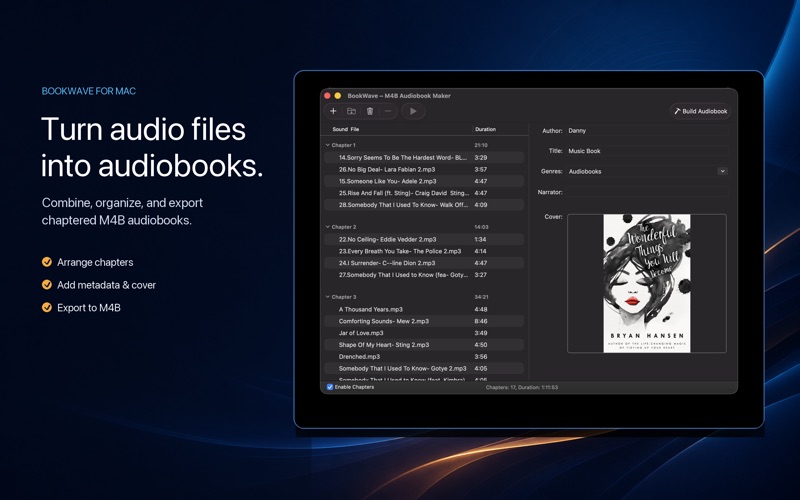Click the trash delete icon
This screenshot has width=800, height=500.
[370, 111]
